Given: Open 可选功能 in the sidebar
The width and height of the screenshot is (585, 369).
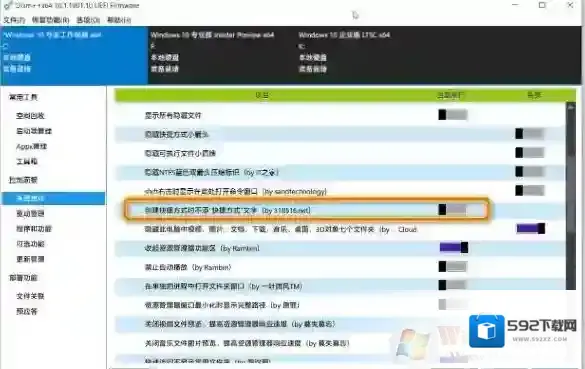Looking at the screenshot, I should coord(31,244).
